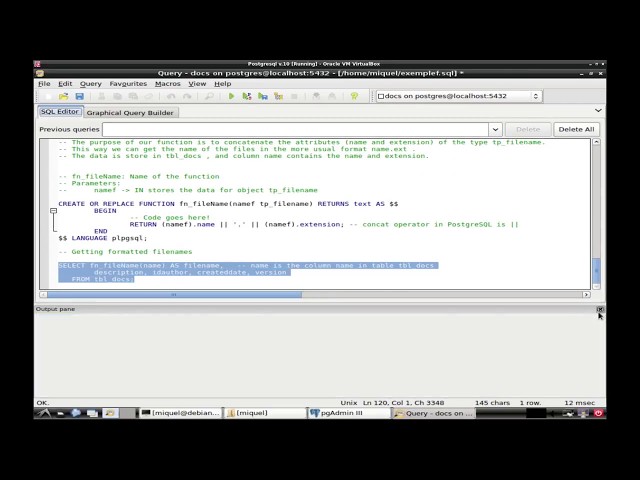Click the editor's scroll up arrow

point(596,142)
